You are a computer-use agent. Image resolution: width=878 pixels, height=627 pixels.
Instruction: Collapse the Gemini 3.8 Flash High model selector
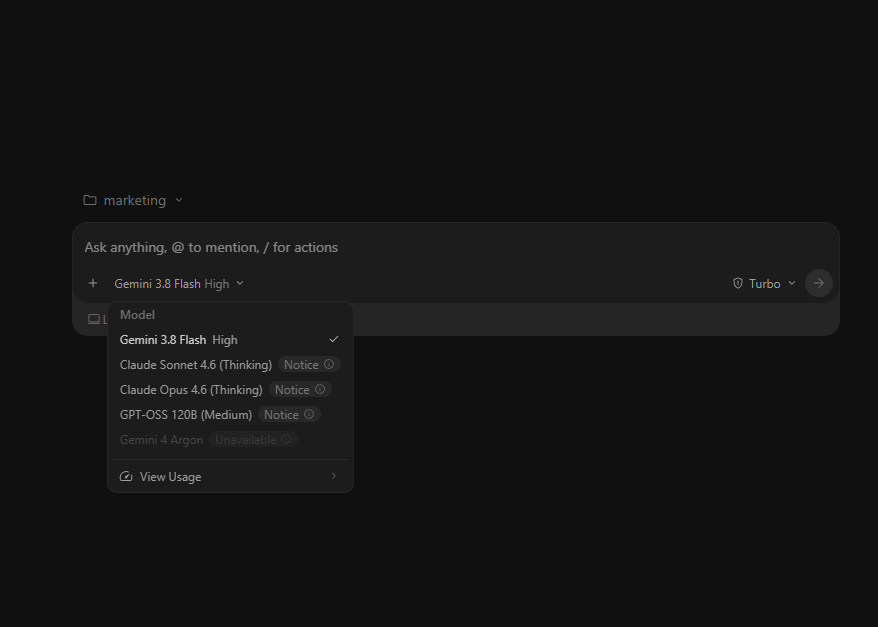179,284
